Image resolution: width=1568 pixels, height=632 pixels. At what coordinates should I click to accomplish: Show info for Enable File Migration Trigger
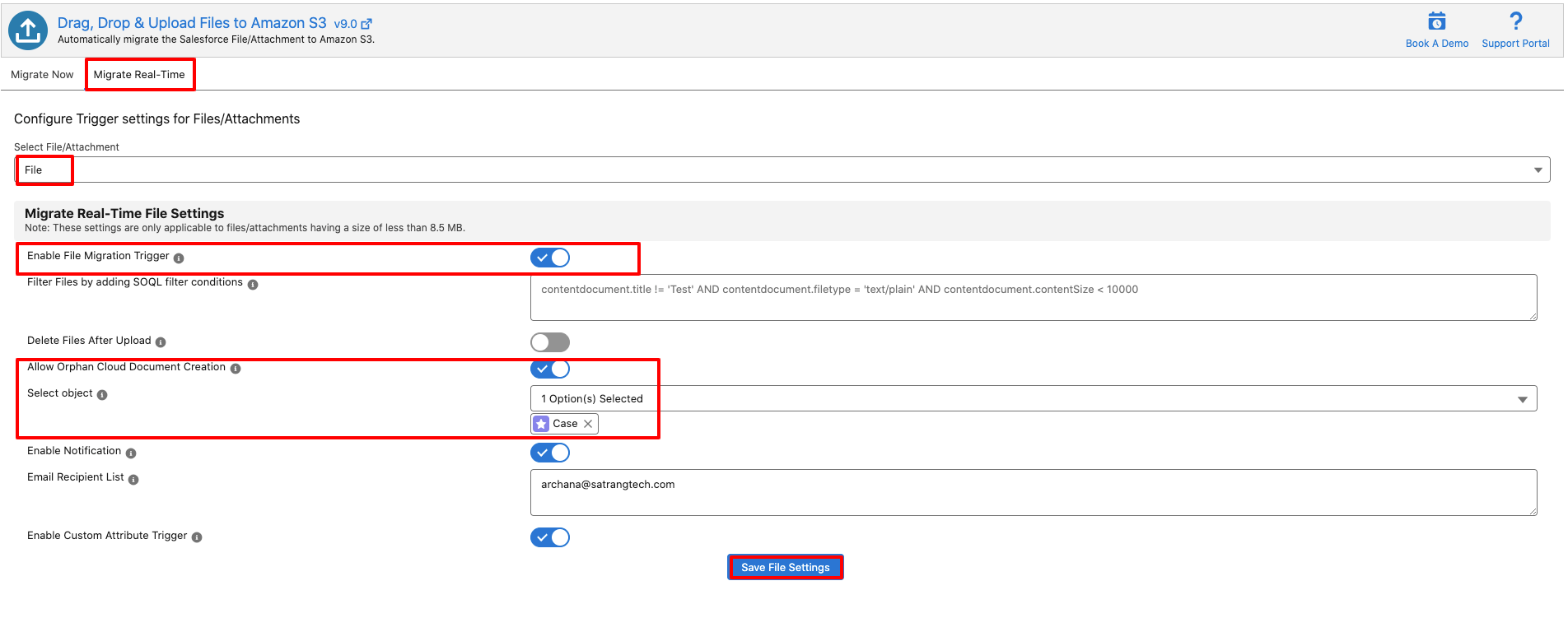click(x=179, y=258)
